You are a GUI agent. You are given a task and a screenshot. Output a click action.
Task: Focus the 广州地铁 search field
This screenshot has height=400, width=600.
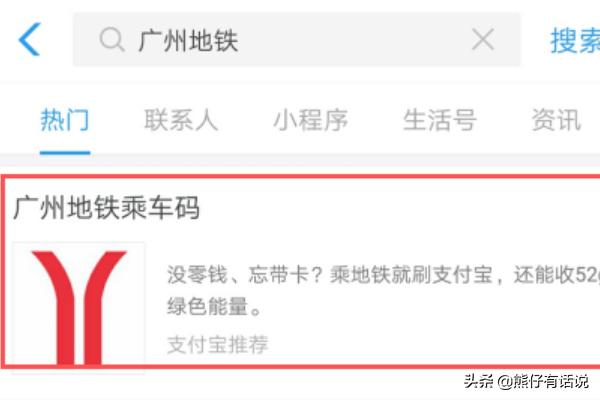coord(297,39)
